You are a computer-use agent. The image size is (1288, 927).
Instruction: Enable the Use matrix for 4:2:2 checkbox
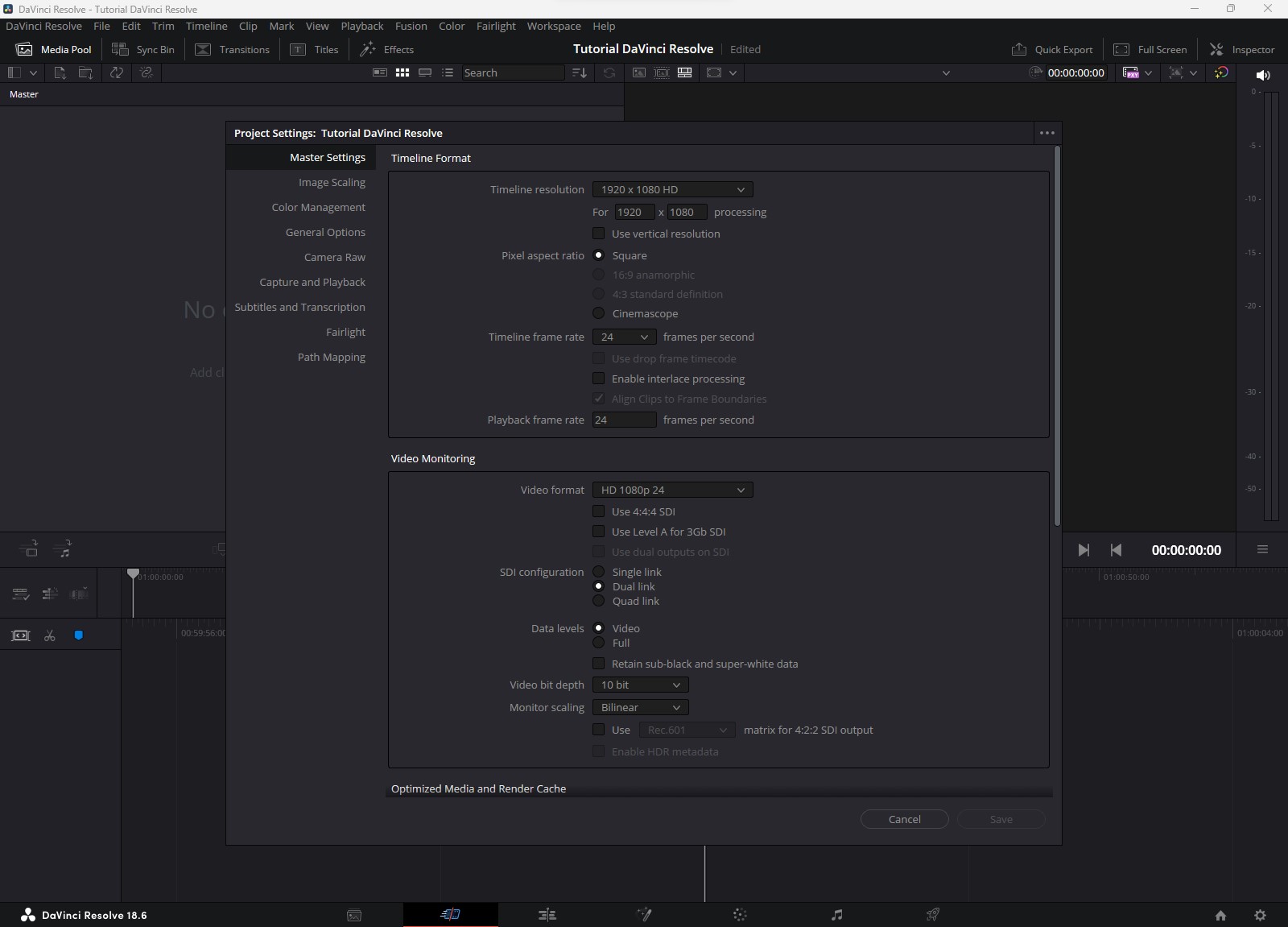point(599,730)
